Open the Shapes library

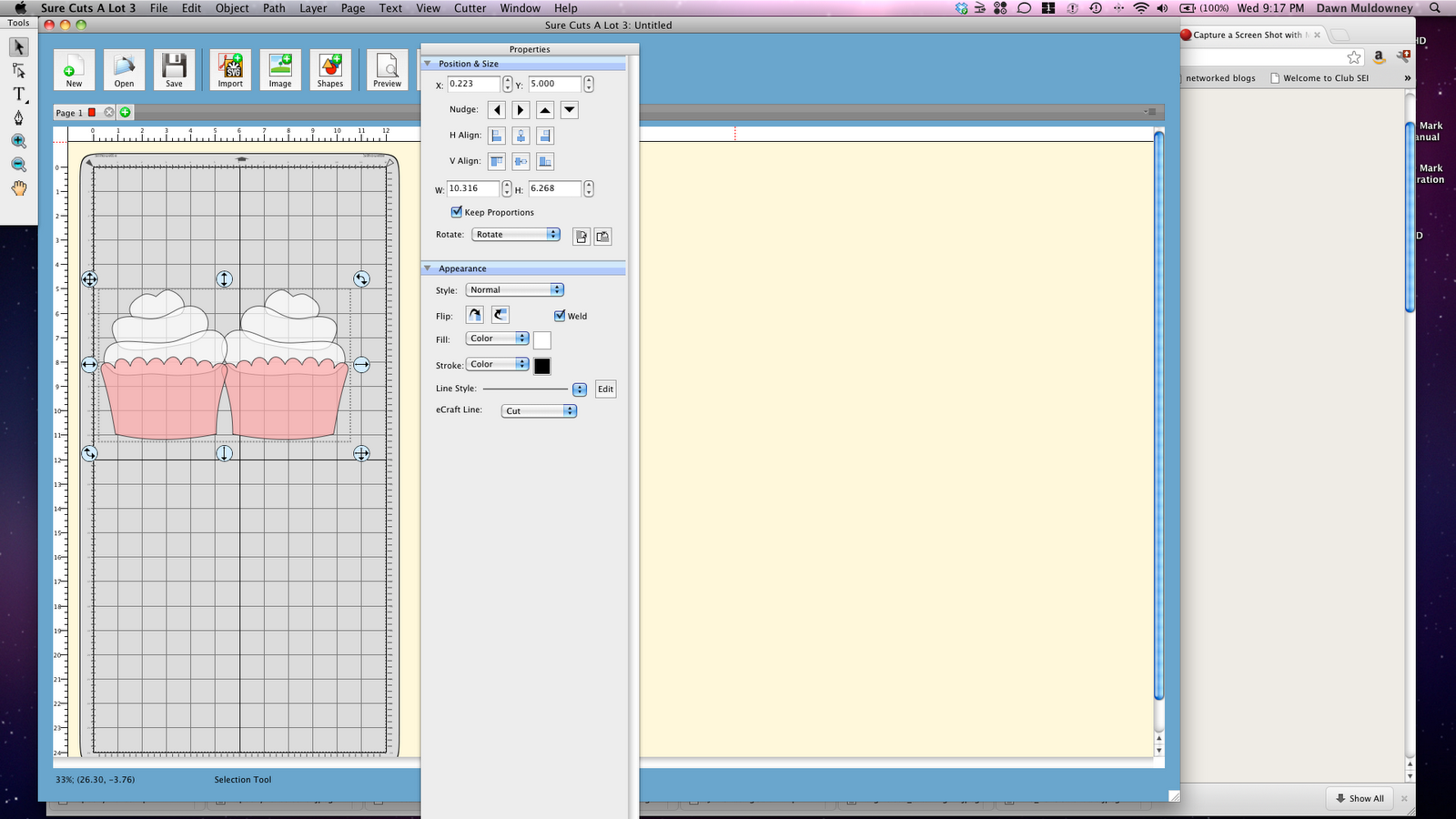pyautogui.click(x=329, y=68)
